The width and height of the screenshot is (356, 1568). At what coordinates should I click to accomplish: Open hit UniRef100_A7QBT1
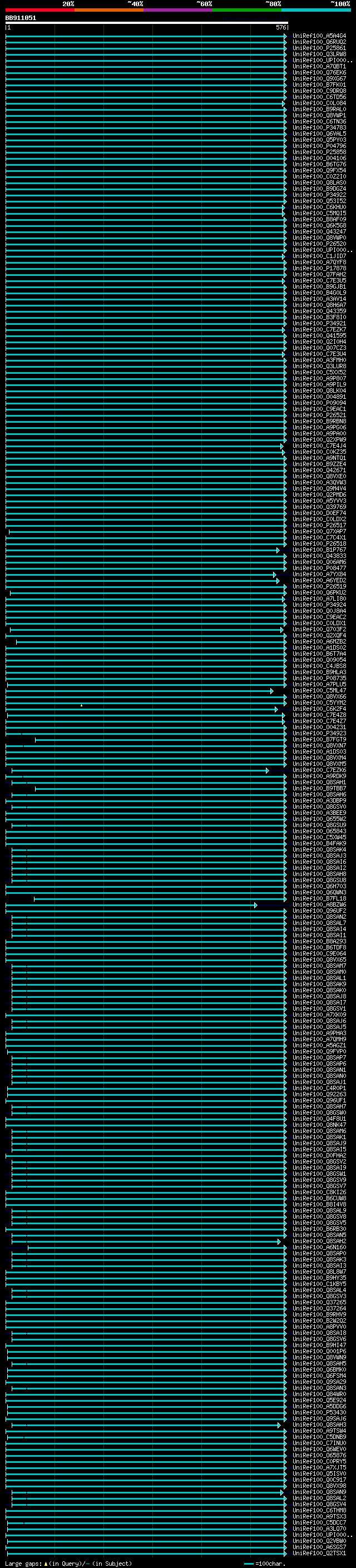point(319,66)
